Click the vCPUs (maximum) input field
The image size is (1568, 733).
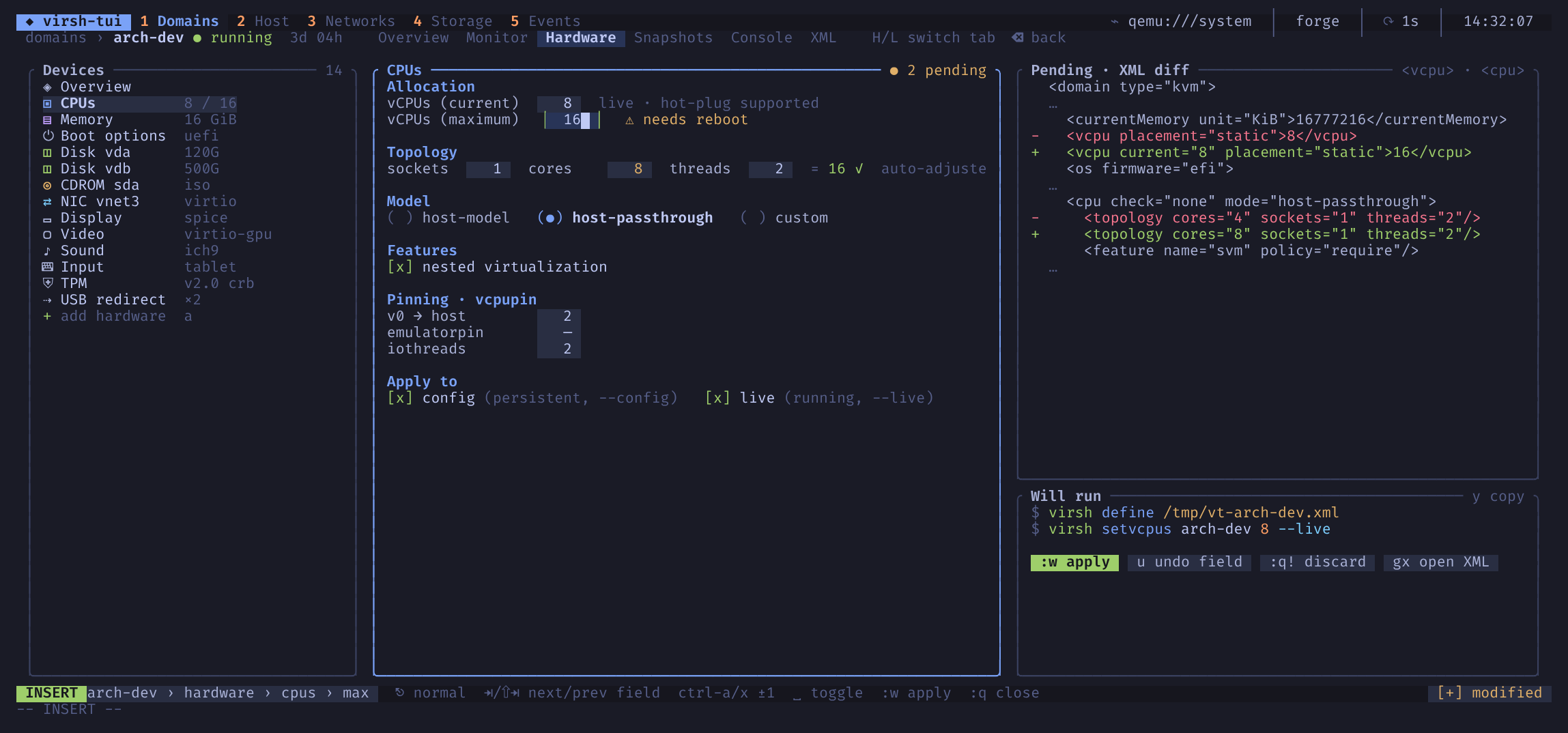pyautogui.click(x=572, y=120)
